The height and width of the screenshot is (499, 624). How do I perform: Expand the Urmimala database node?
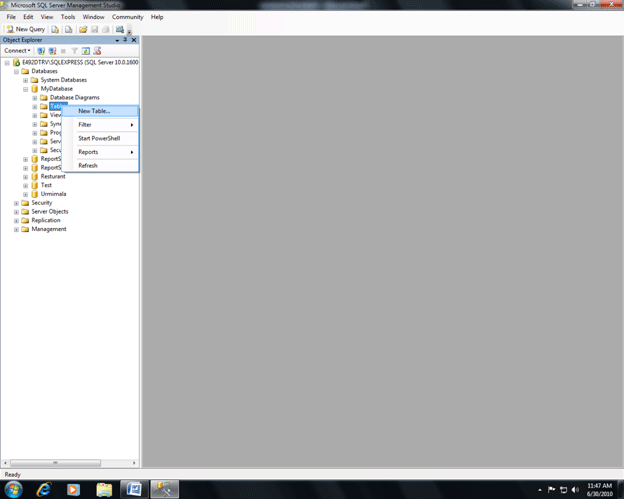[x=25, y=194]
